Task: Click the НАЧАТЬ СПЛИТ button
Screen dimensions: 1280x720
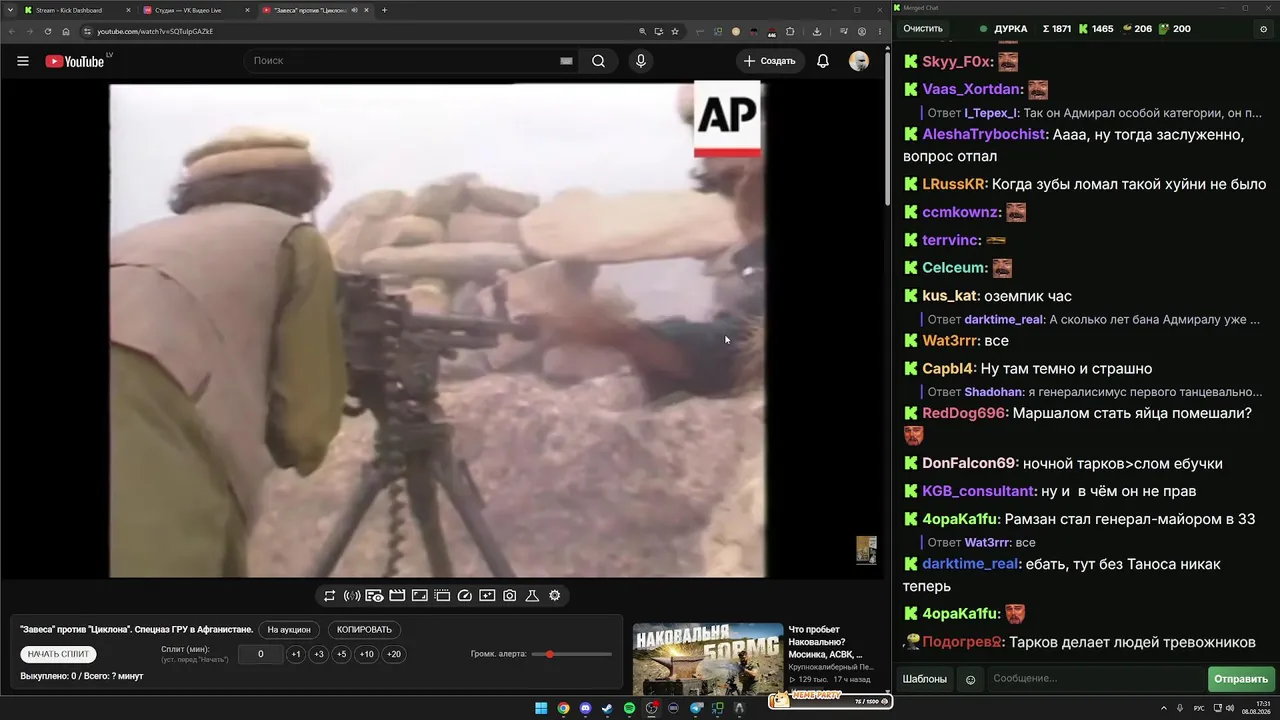Action: point(58,654)
